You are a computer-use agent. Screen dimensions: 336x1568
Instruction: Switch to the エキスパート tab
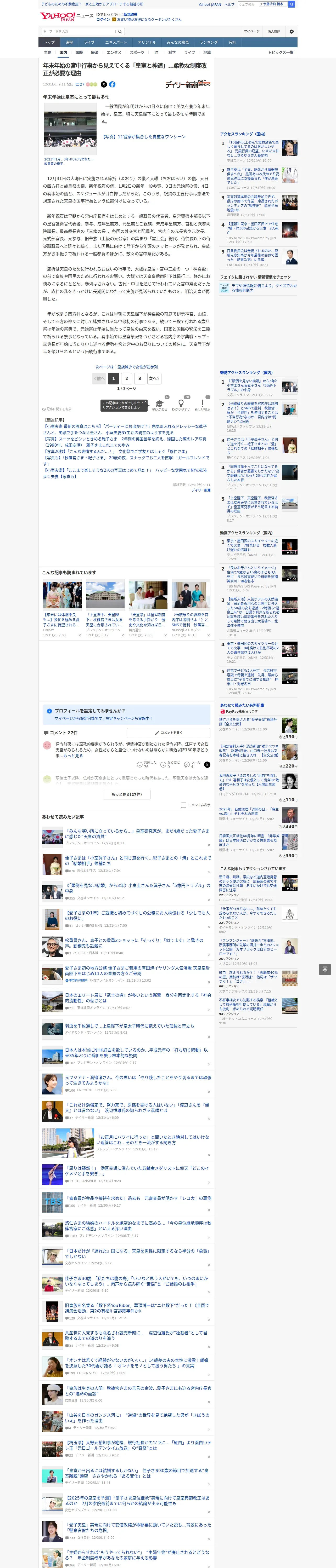pos(116,43)
